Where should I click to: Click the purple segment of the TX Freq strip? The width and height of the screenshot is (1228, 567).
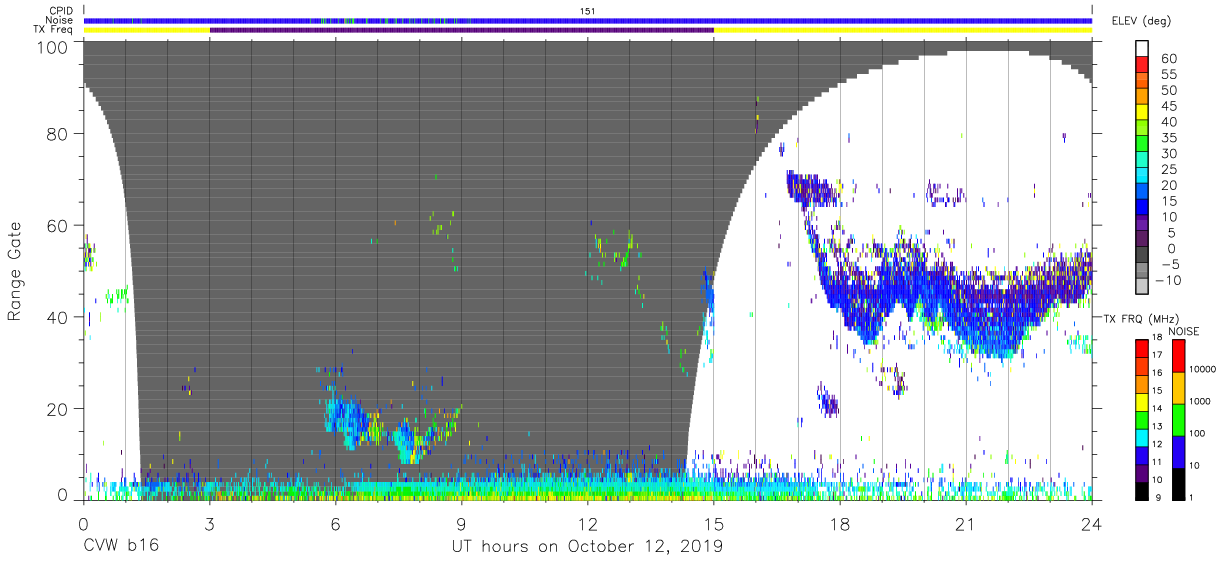[x=462, y=30]
